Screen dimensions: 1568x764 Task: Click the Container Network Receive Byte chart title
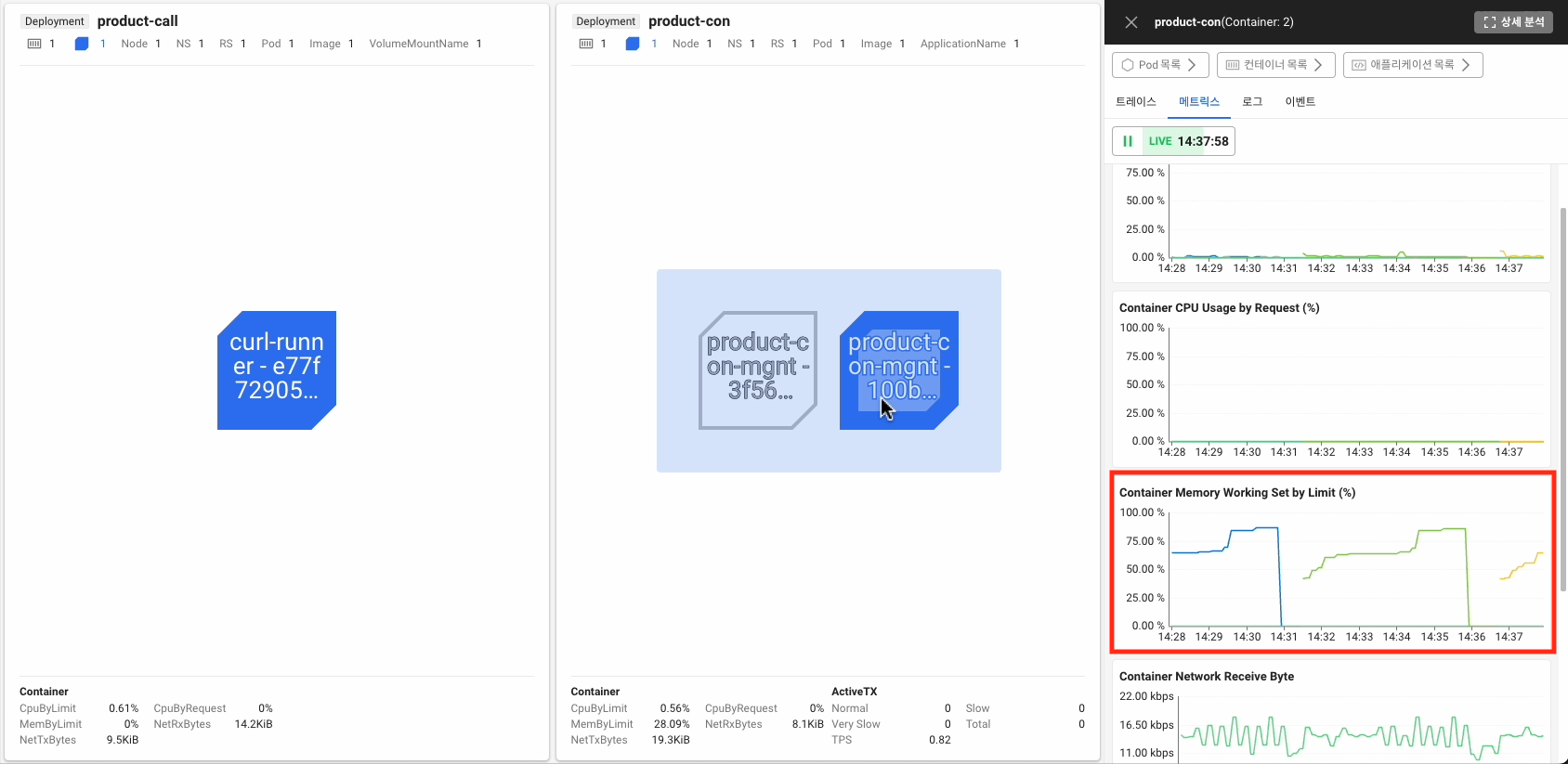[1207, 677]
